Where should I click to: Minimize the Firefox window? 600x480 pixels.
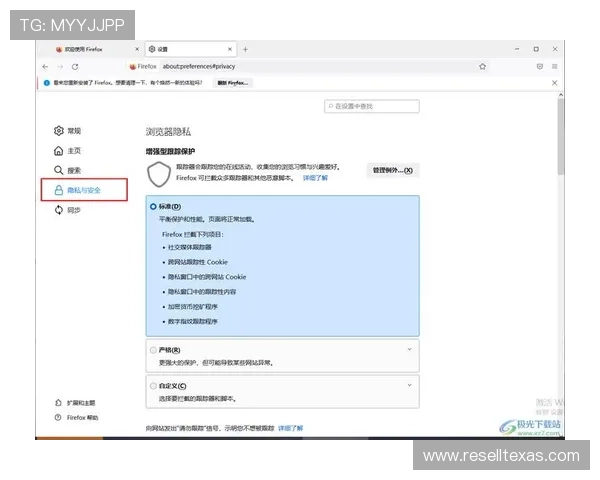(x=517, y=49)
